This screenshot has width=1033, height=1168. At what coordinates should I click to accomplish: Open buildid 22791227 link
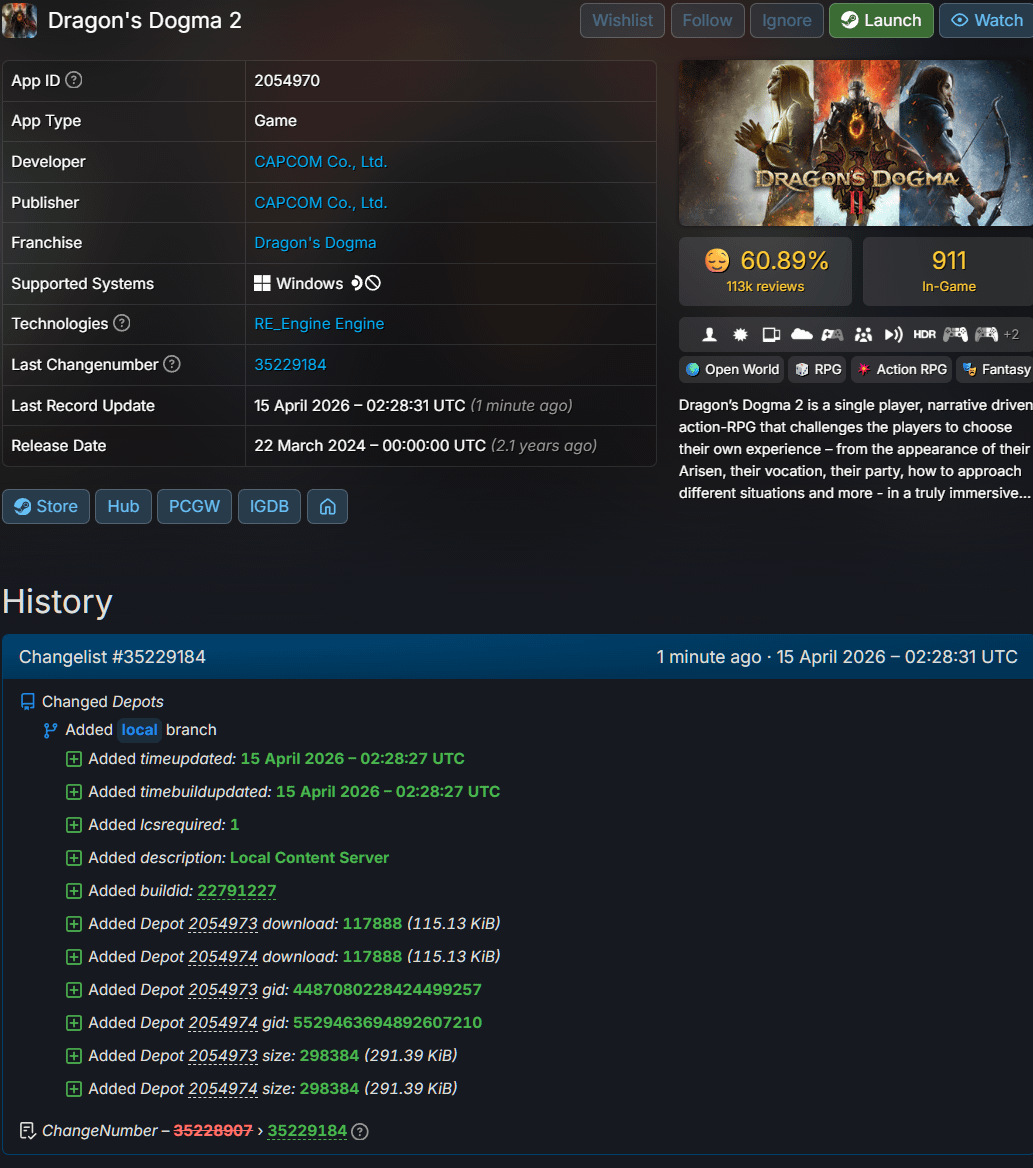236,891
